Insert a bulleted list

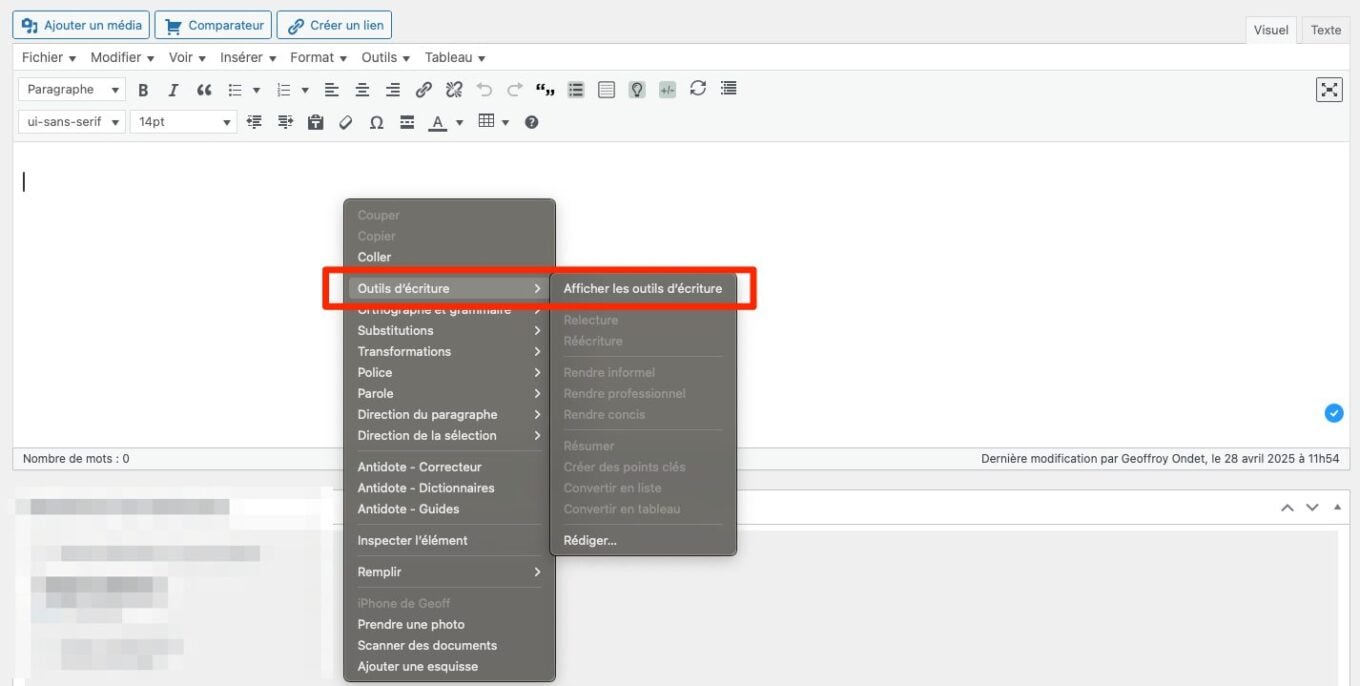(x=235, y=90)
